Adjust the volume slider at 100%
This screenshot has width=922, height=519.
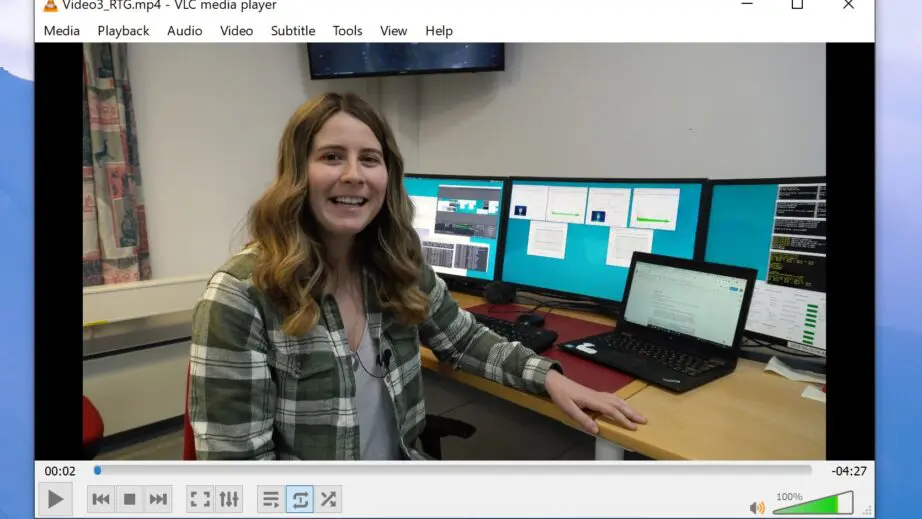click(812, 504)
